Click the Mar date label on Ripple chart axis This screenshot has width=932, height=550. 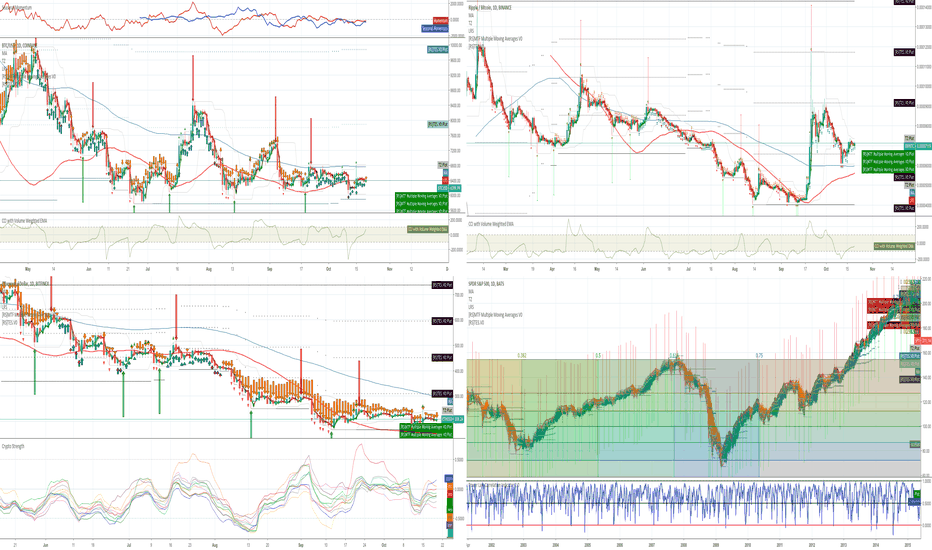tap(506, 269)
